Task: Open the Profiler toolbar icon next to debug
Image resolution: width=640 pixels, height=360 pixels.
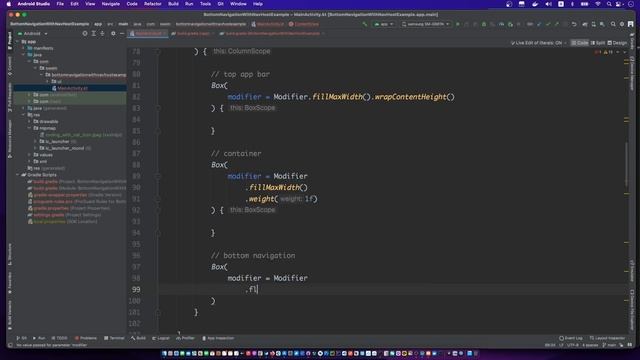Action: point(501,24)
